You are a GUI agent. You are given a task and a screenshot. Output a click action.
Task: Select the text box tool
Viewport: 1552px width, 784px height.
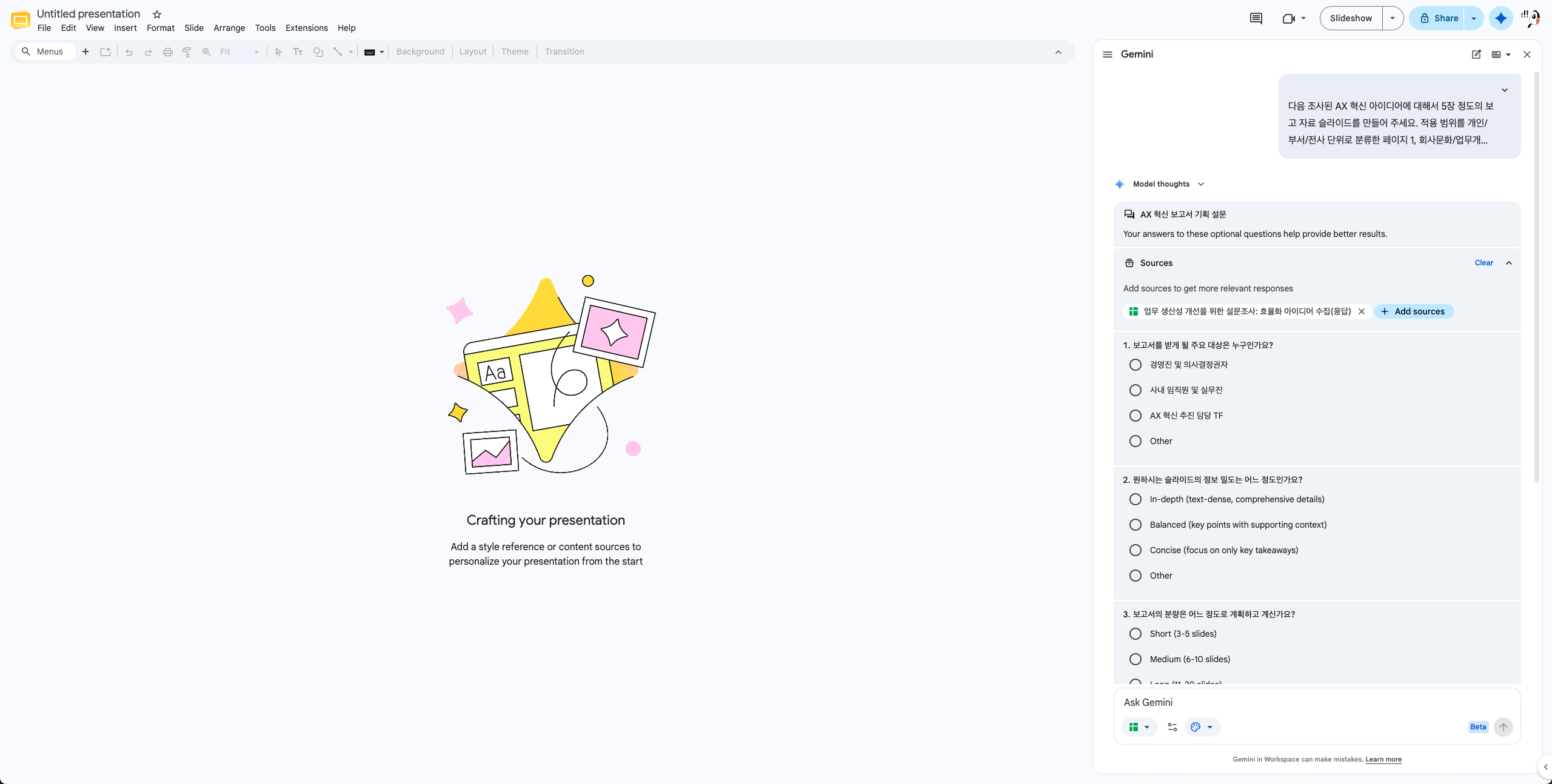click(298, 52)
